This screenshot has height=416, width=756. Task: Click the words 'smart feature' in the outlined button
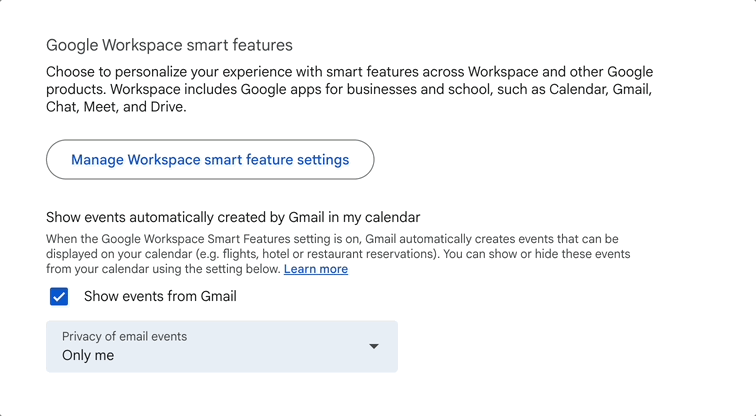point(249,160)
